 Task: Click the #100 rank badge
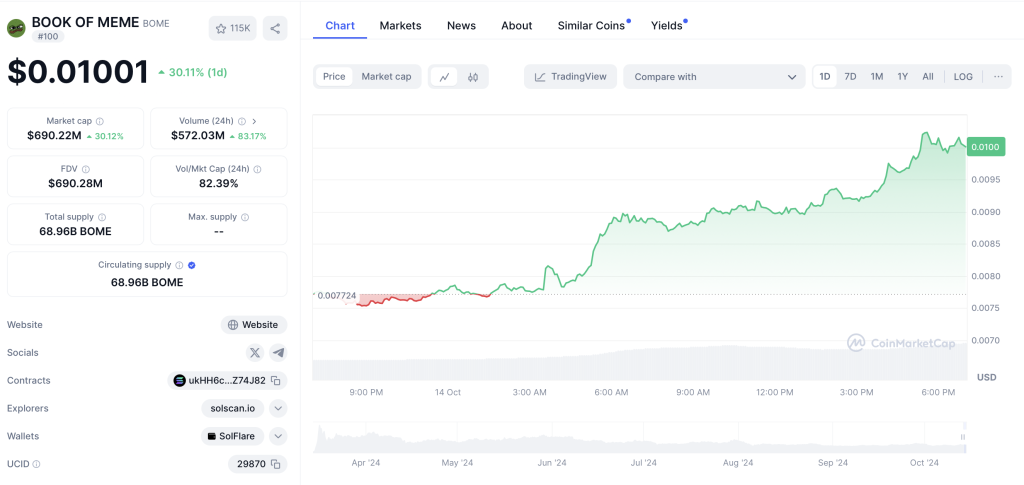[48, 37]
